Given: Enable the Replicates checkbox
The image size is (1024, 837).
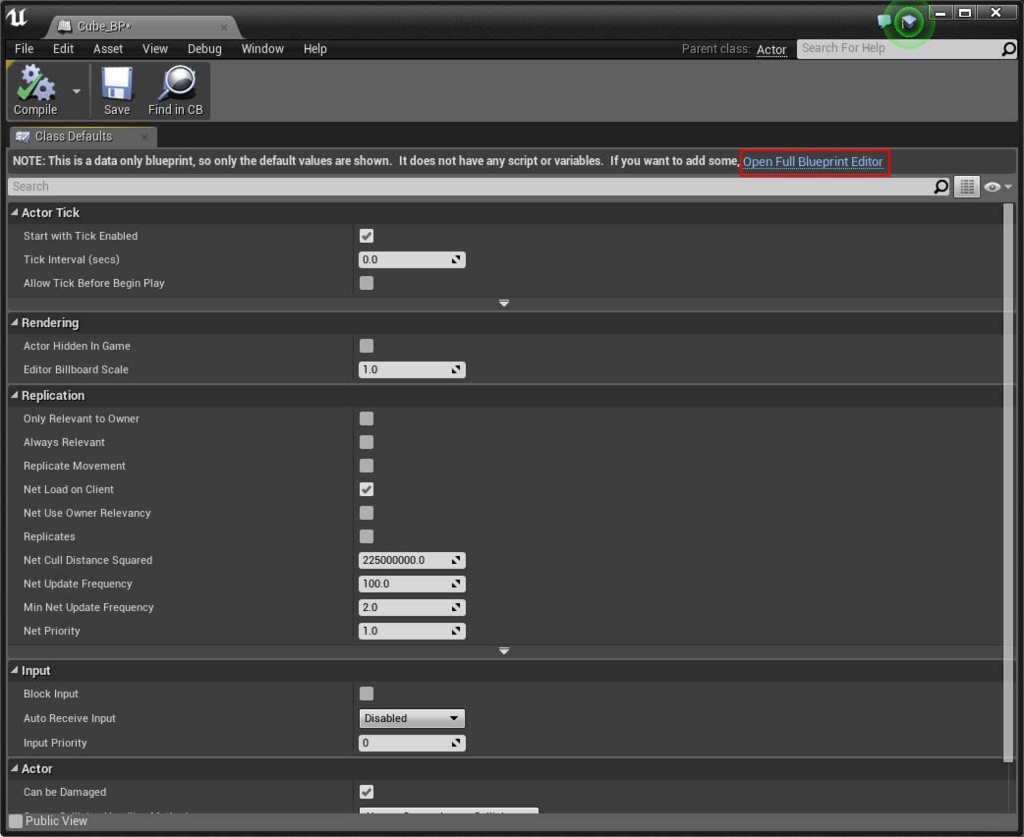Looking at the screenshot, I should click(x=366, y=536).
